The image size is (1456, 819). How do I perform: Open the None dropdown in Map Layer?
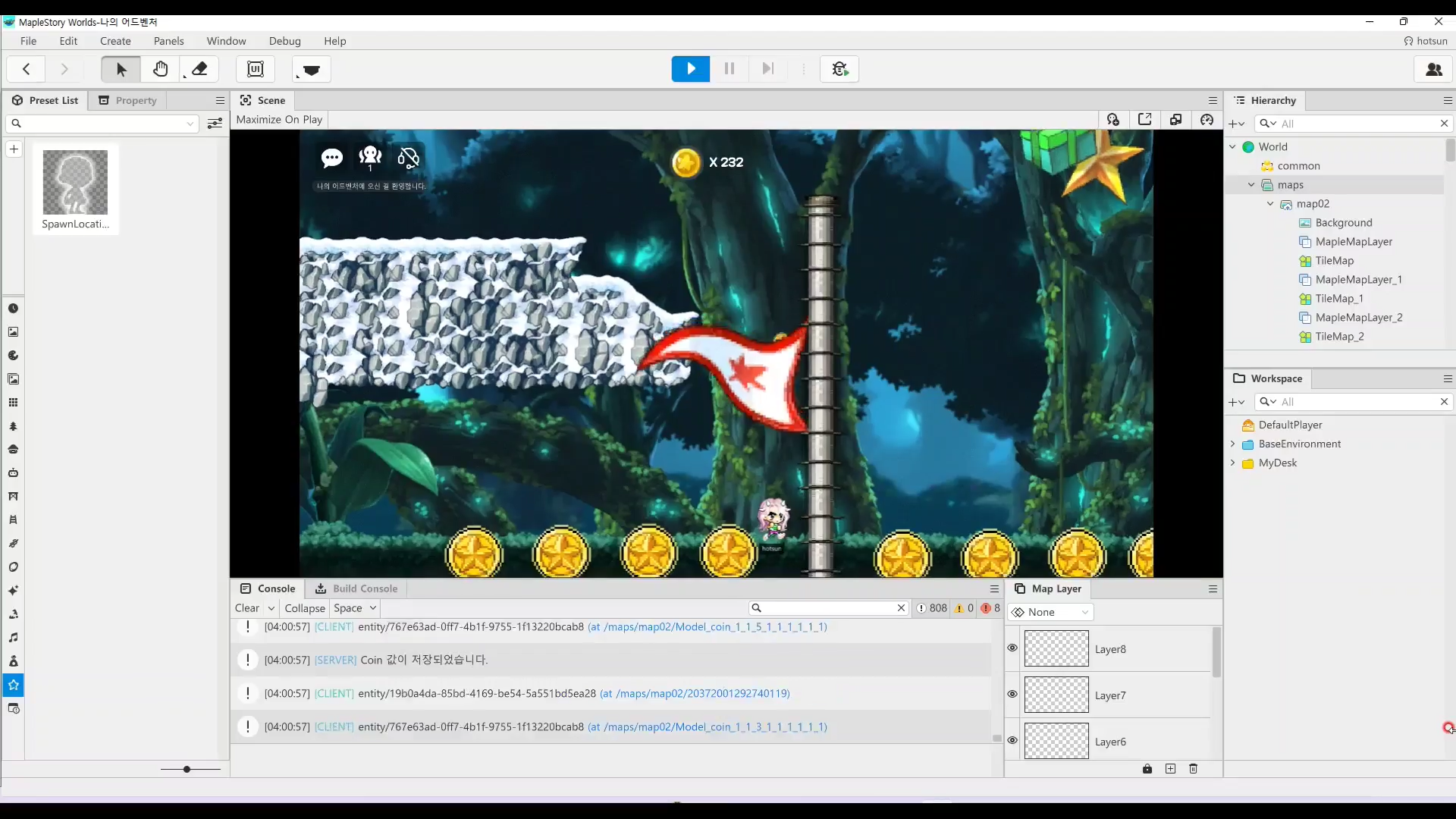coord(1051,612)
